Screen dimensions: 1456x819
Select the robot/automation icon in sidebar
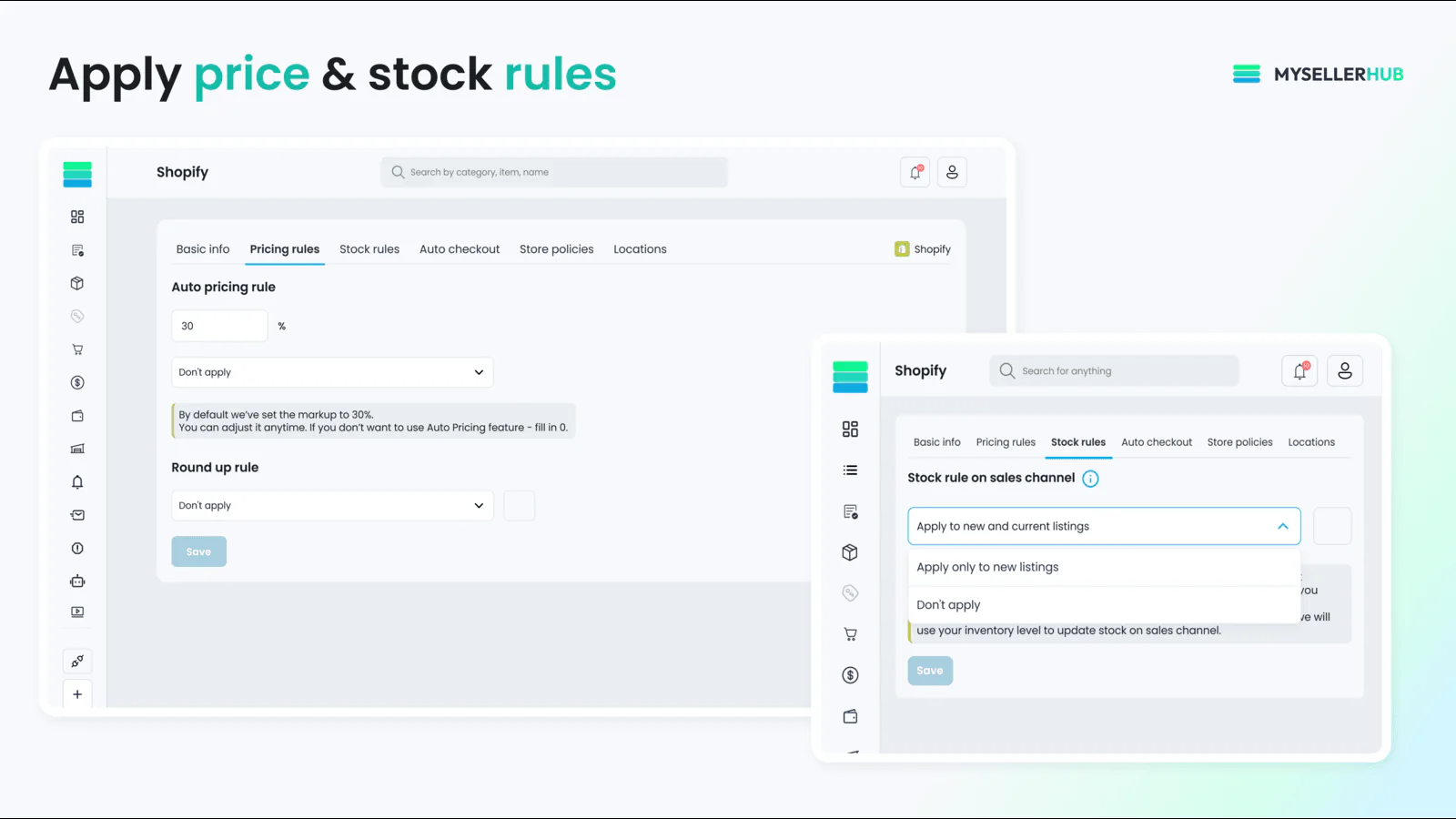point(77,581)
